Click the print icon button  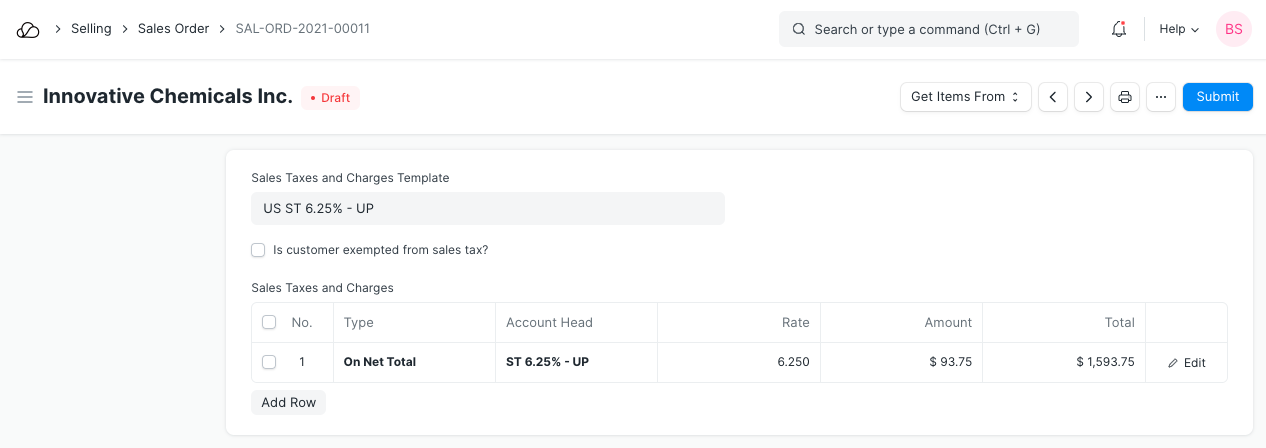[1125, 97]
